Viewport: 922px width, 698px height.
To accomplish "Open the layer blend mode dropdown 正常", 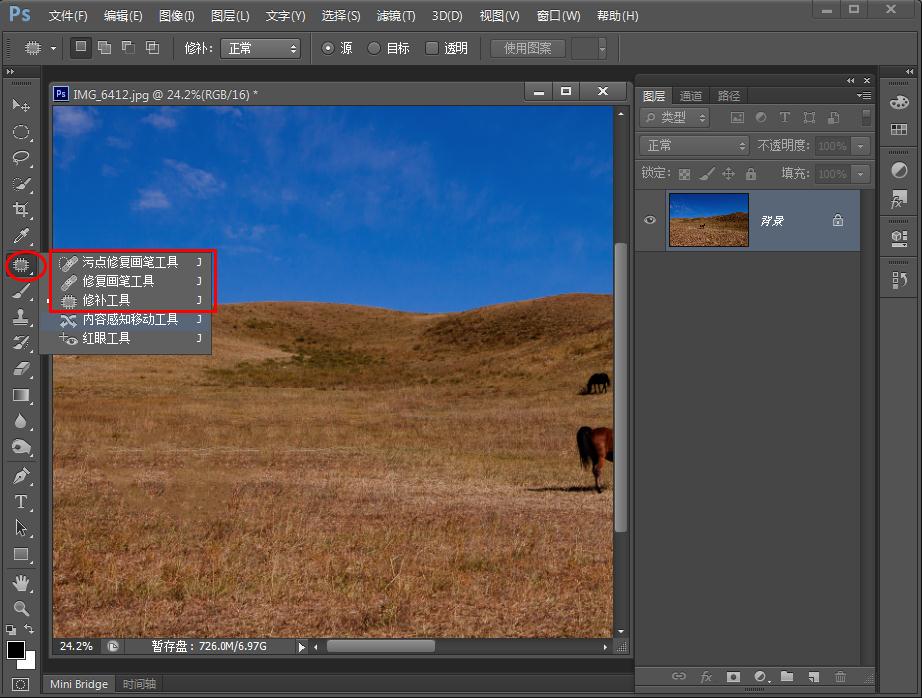I will 693,146.
